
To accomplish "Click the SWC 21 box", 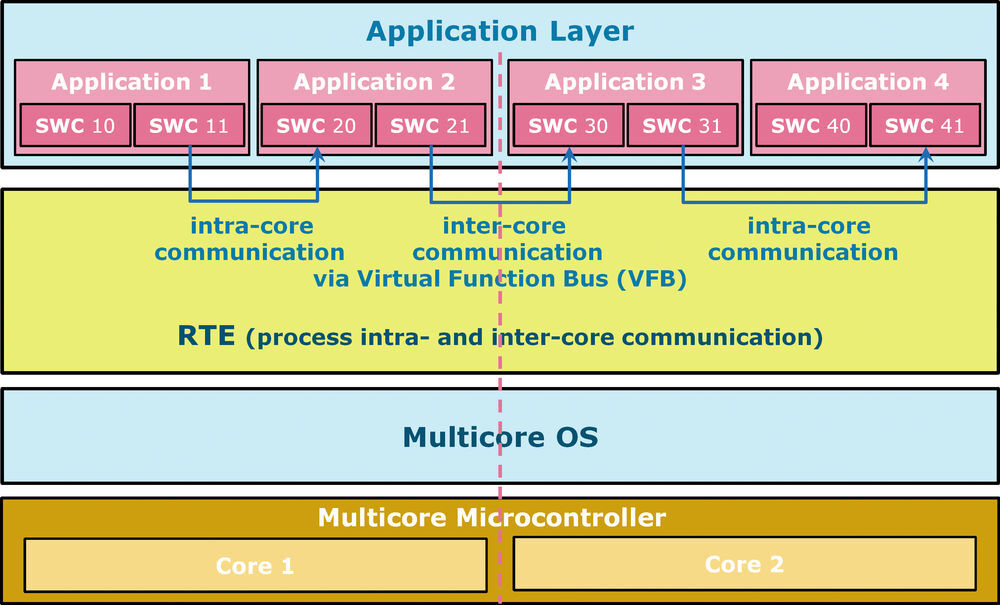I will [x=430, y=126].
